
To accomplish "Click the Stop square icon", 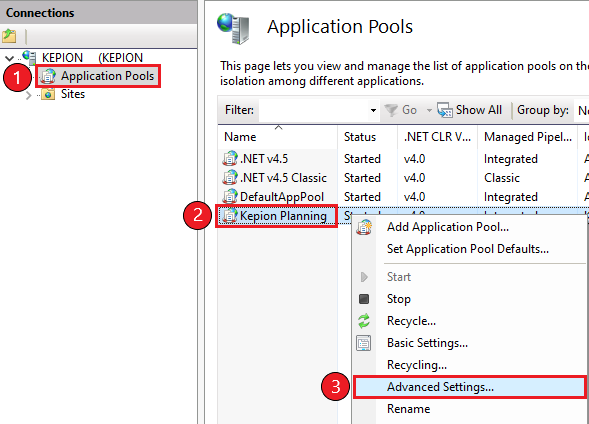I will (x=364, y=299).
